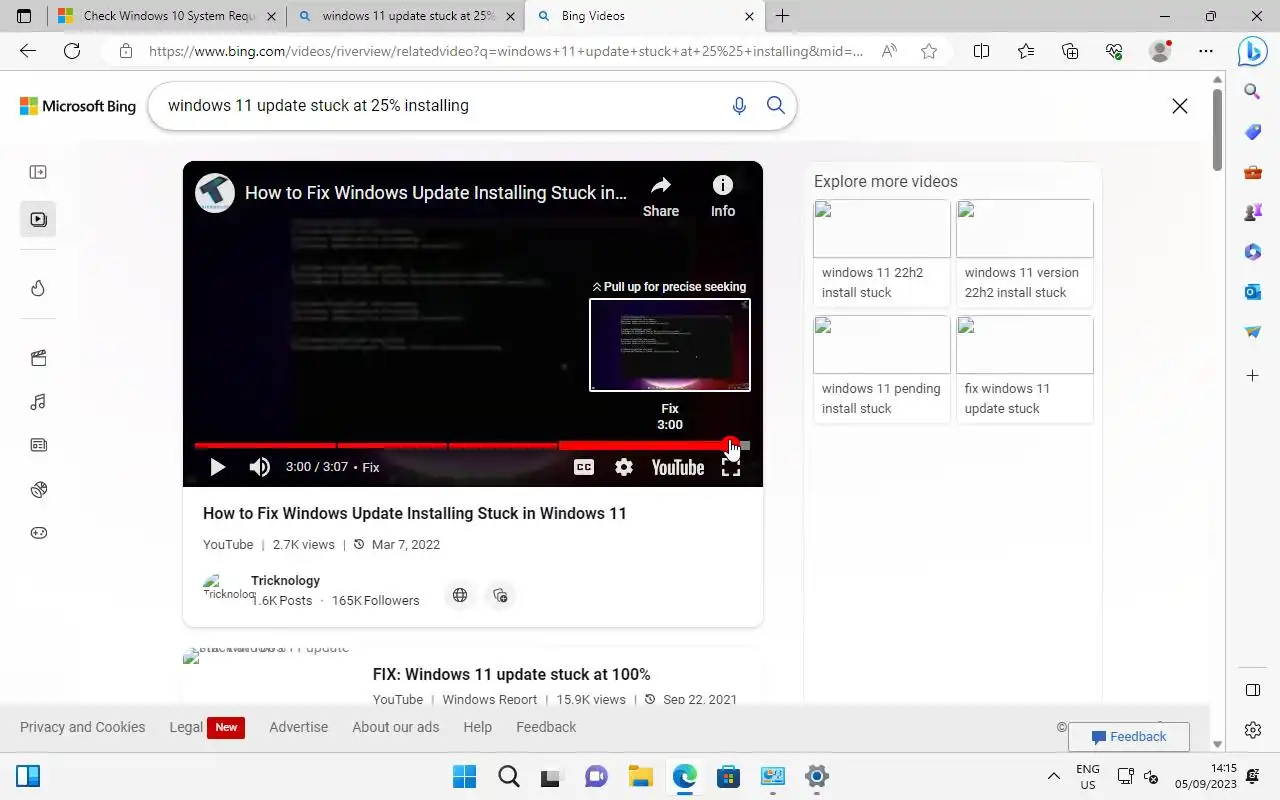This screenshot has width=1280, height=800.
Task: Start voice search with microphone icon
Action: tap(739, 105)
